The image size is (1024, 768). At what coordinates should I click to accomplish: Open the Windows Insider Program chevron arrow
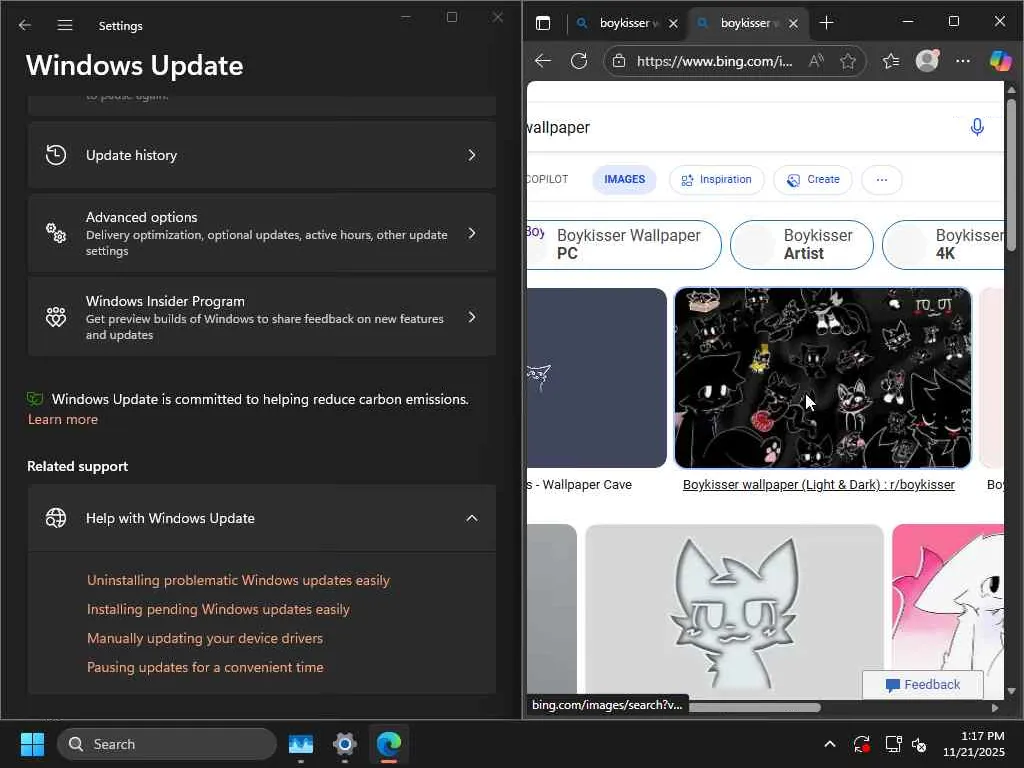point(472,317)
